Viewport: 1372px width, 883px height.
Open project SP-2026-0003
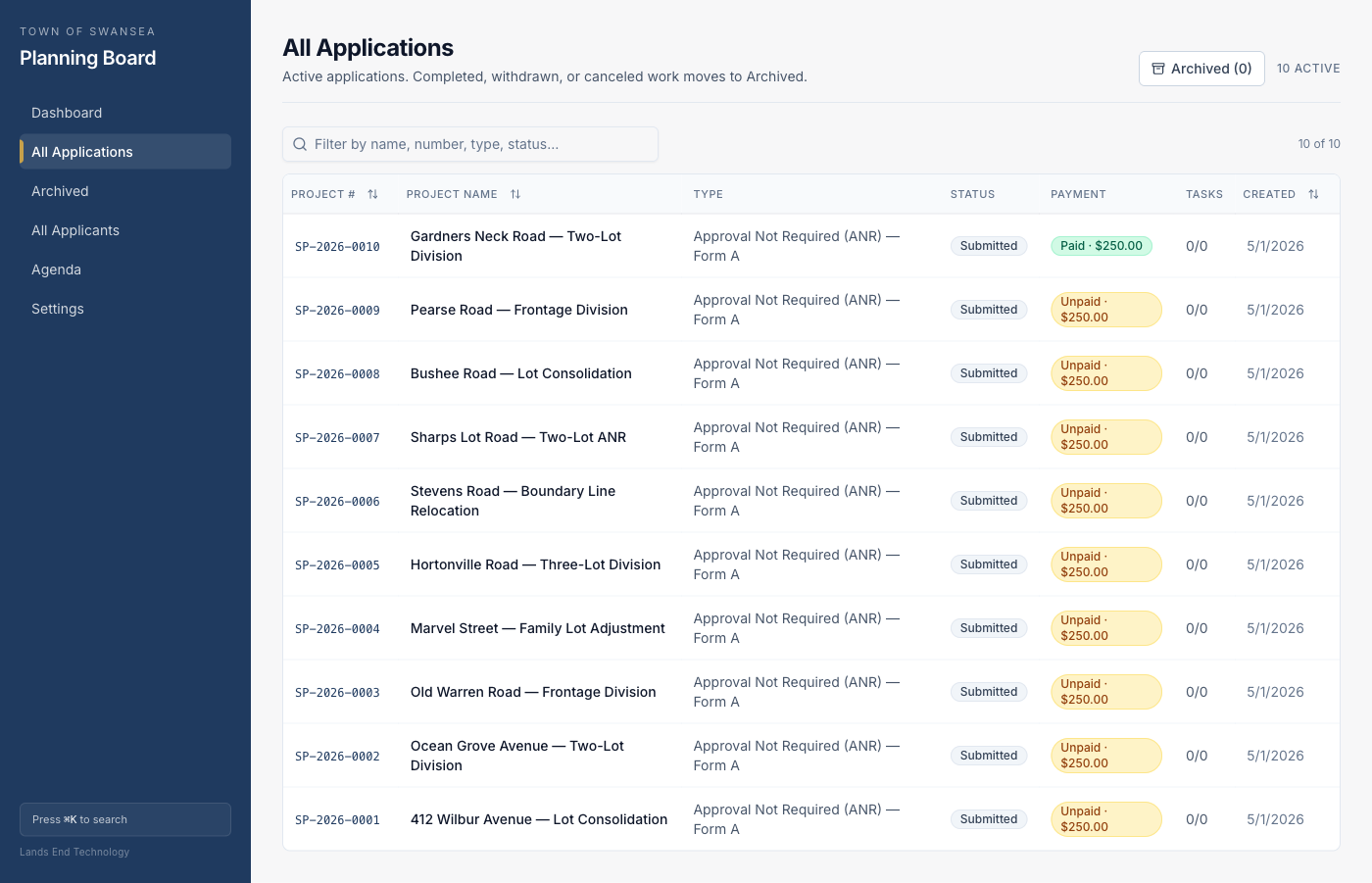[337, 693]
